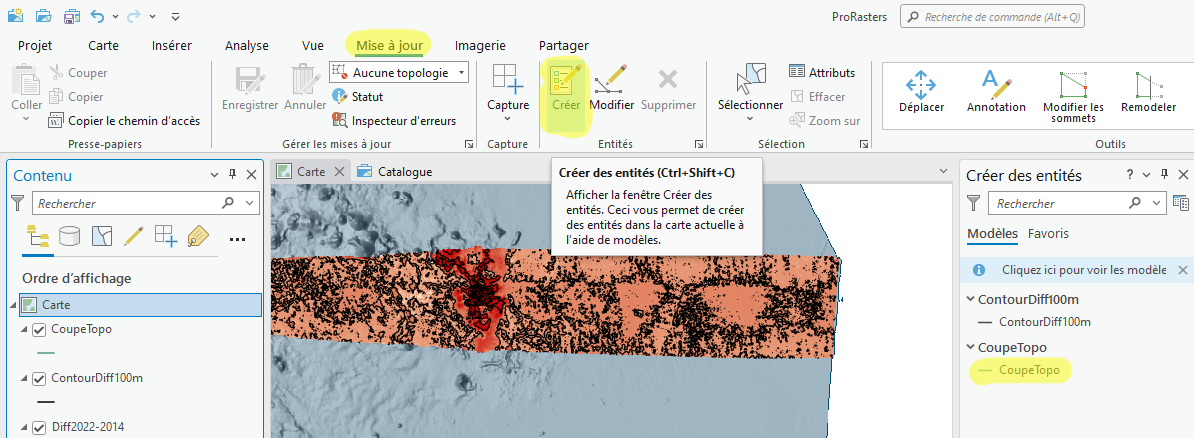Expand the Sélectionner dropdown arrow
This screenshot has height=438, width=1194.
[749, 120]
